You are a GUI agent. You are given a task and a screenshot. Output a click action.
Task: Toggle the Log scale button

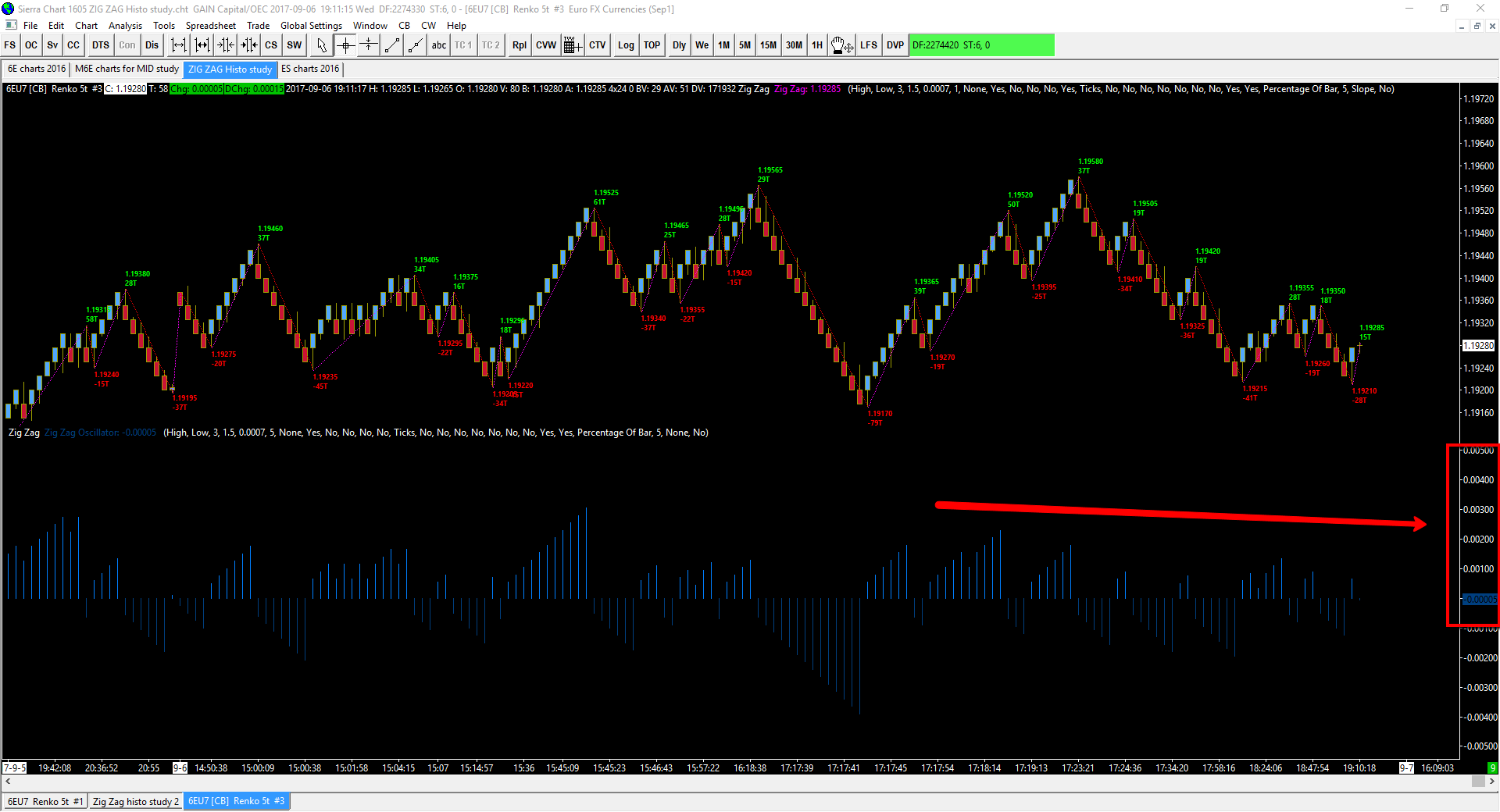(626, 45)
